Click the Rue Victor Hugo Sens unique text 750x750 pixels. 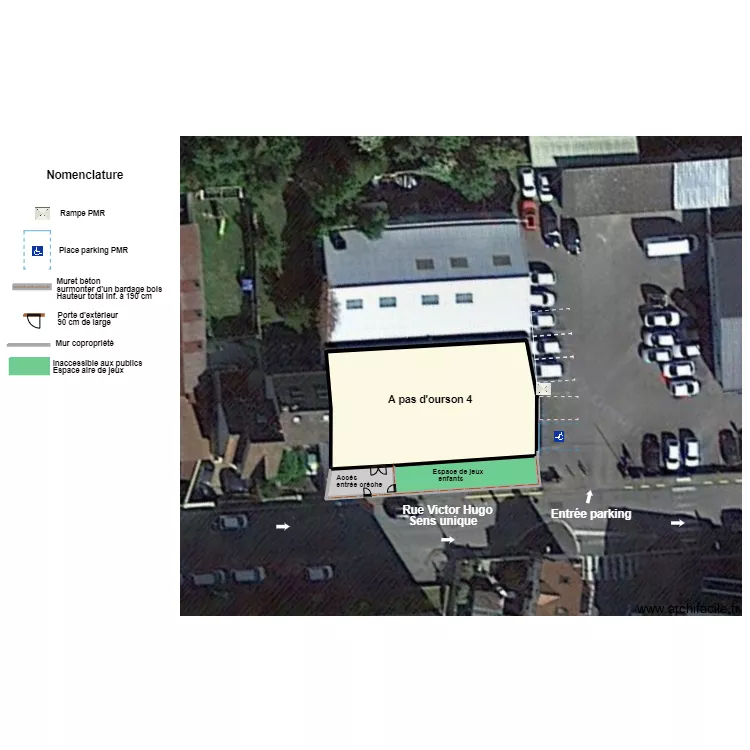click(447, 515)
